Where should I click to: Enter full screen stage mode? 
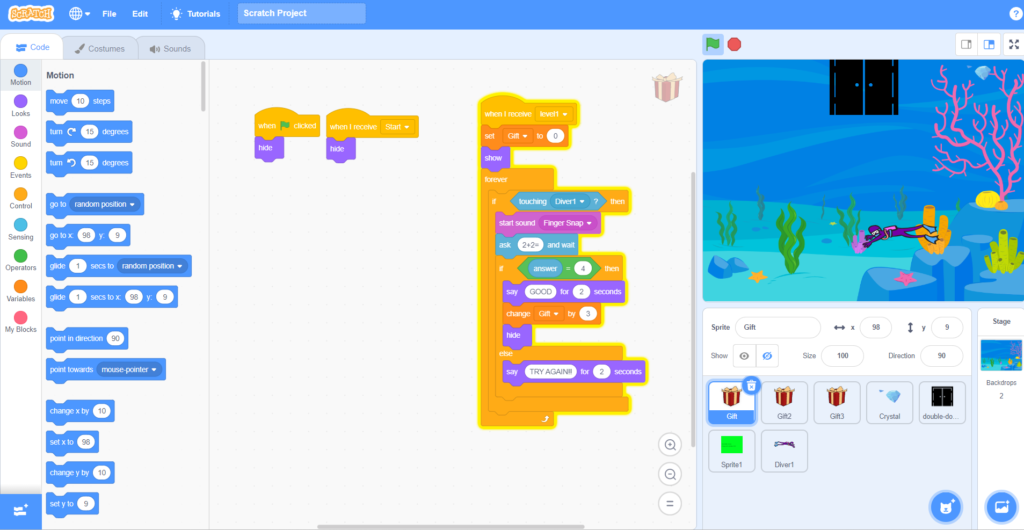click(1012, 44)
